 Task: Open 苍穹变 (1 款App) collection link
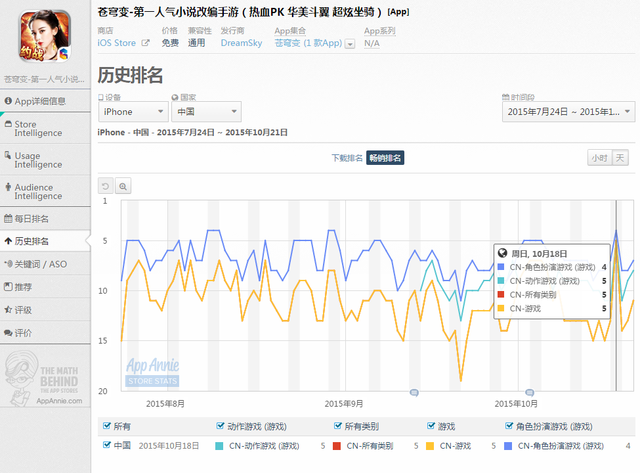(x=308, y=43)
